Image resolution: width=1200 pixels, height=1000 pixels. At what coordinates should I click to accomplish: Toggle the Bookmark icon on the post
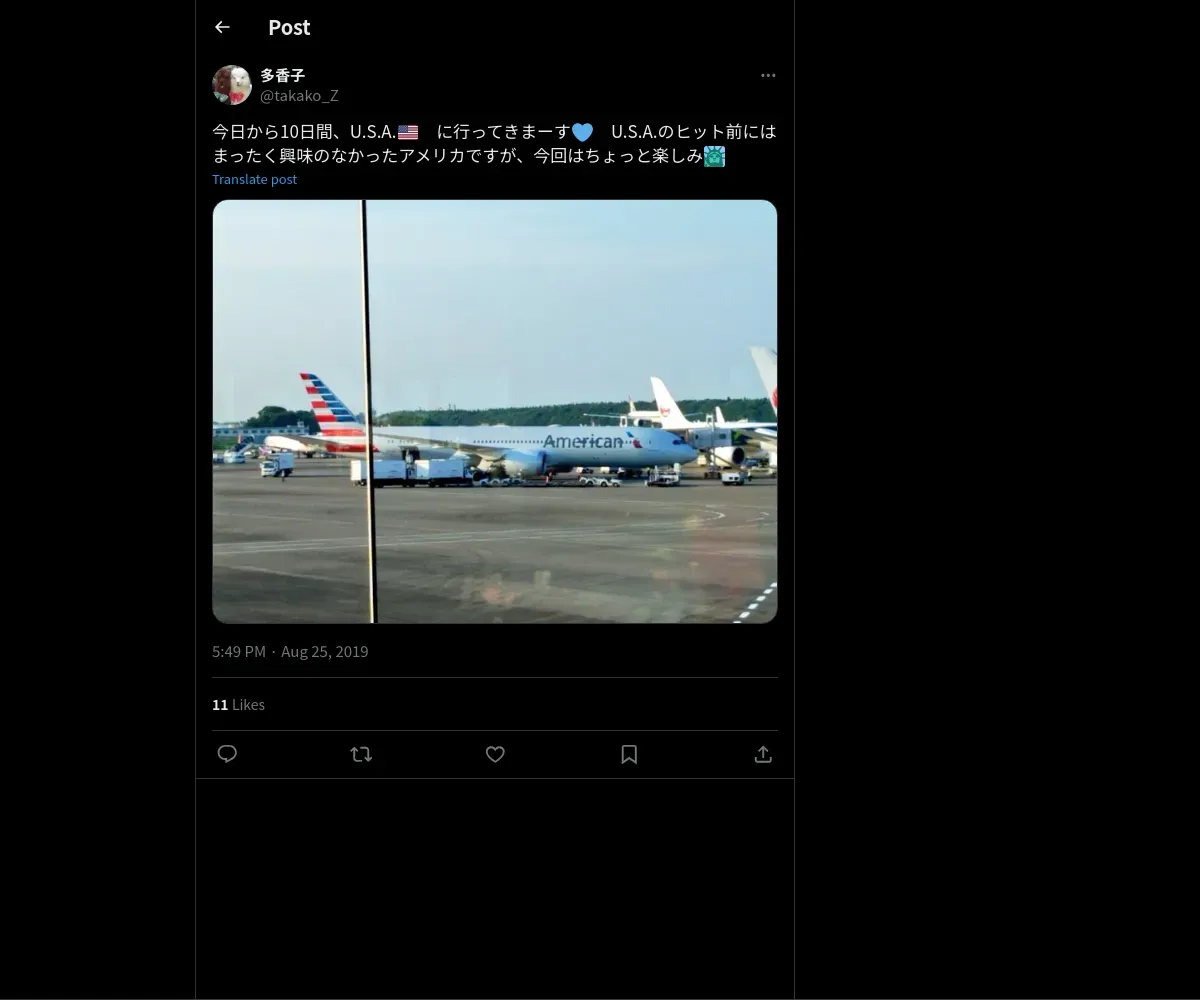tap(629, 754)
